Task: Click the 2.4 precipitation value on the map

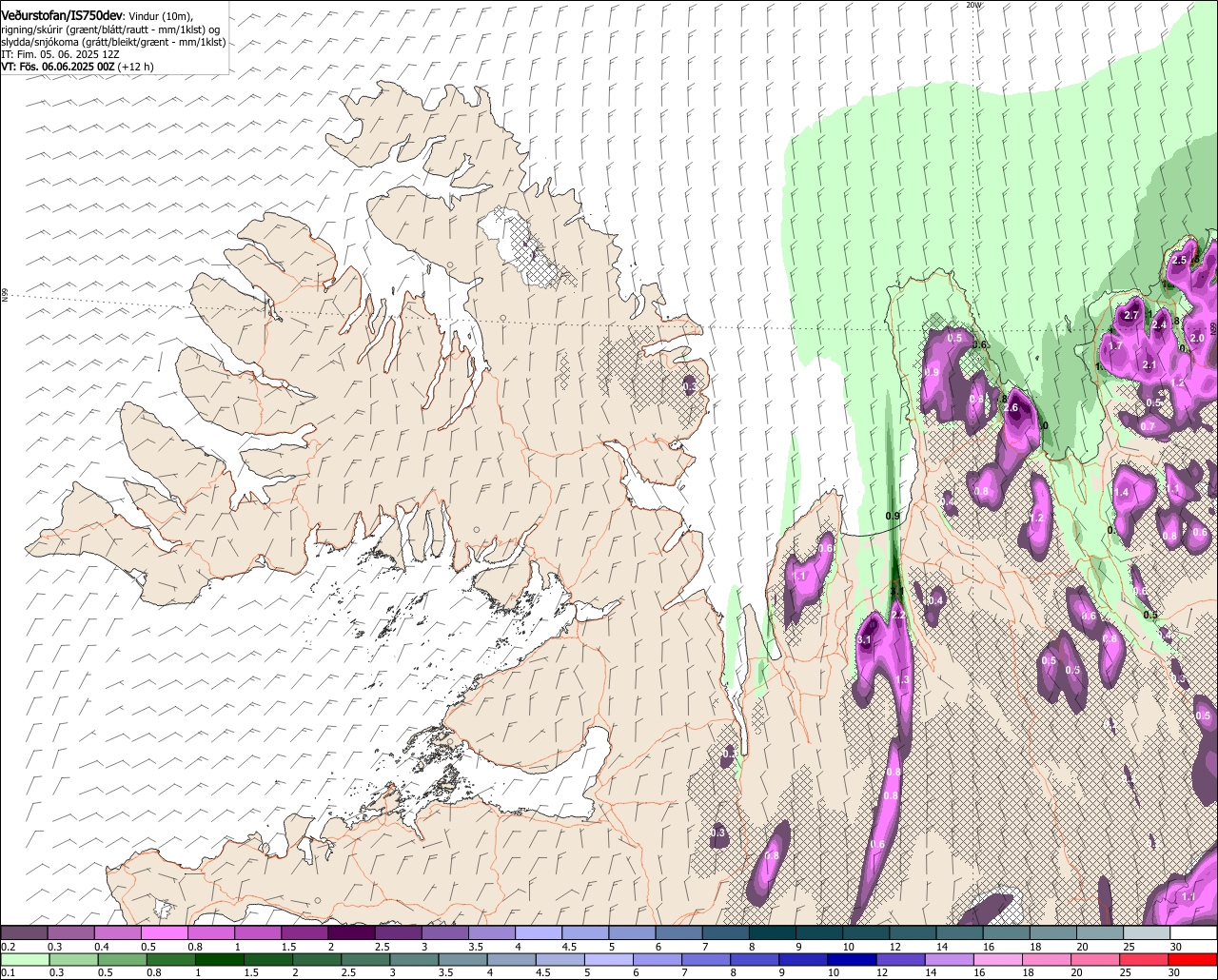Action: pos(1159,325)
